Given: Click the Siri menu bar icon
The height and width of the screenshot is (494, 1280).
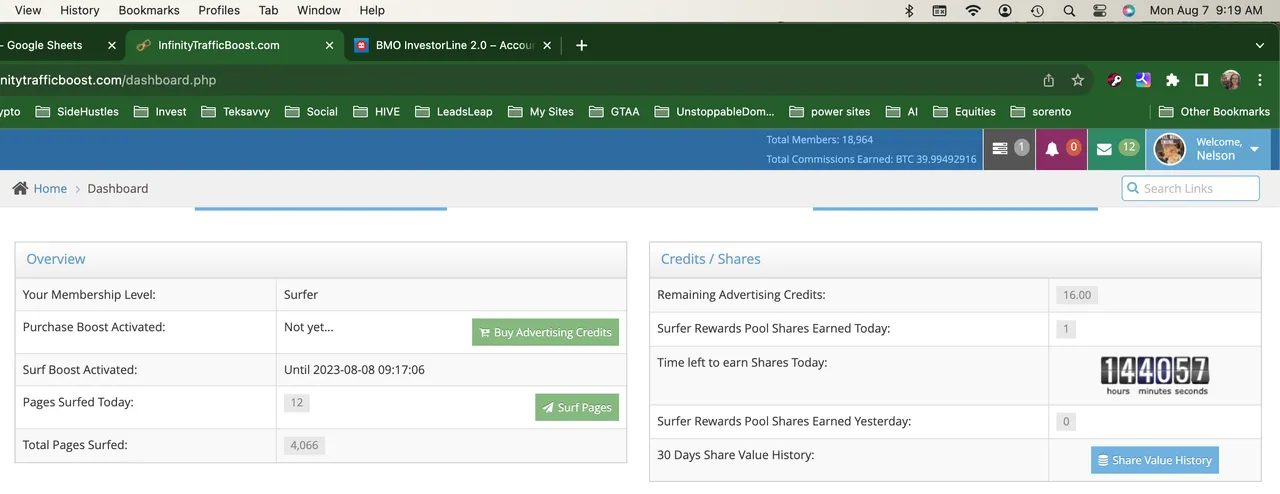Looking at the screenshot, I should [1129, 10].
